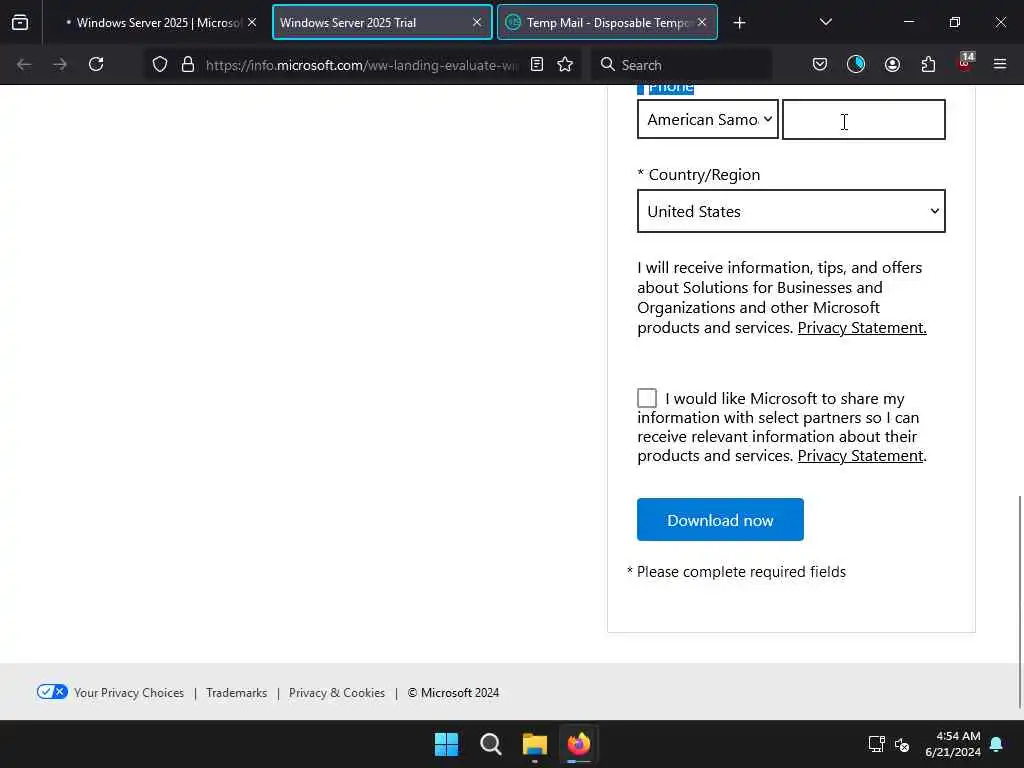Close the Windows Server 2025 Microsoft tab
Viewport: 1024px width, 768px height.
point(252,22)
